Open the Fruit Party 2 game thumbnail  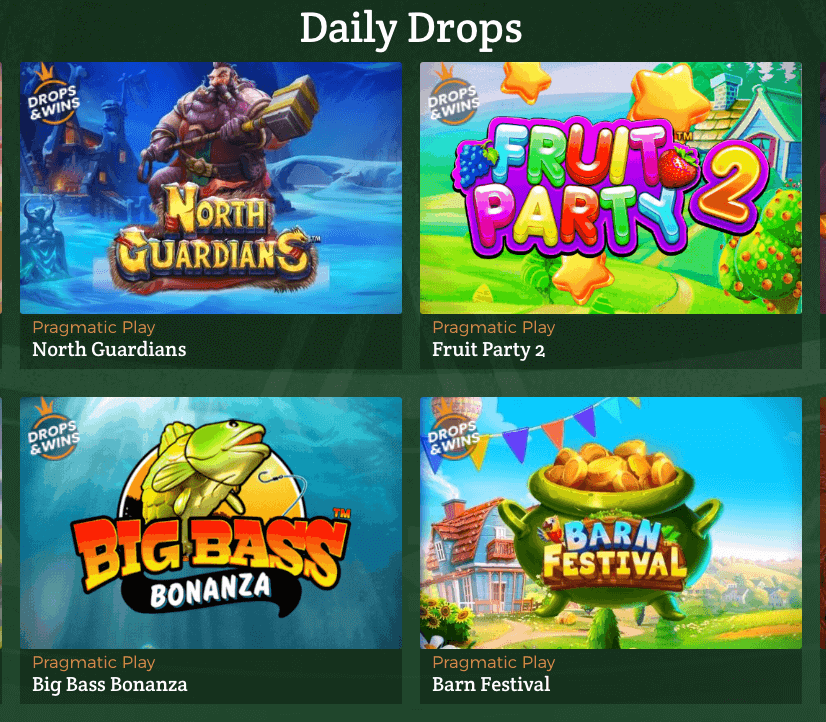[x=611, y=188]
